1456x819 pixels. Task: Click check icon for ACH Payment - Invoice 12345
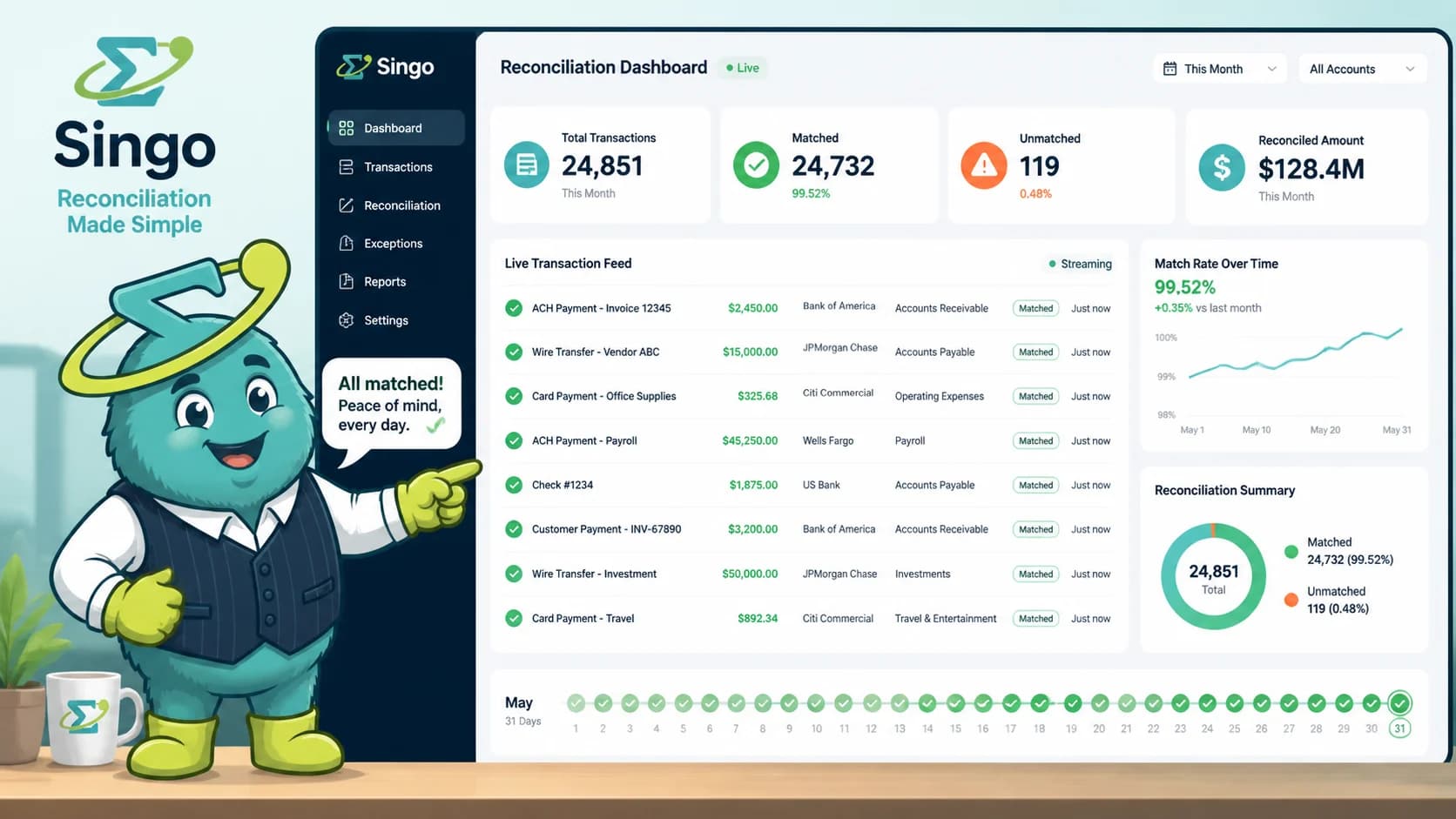514,308
